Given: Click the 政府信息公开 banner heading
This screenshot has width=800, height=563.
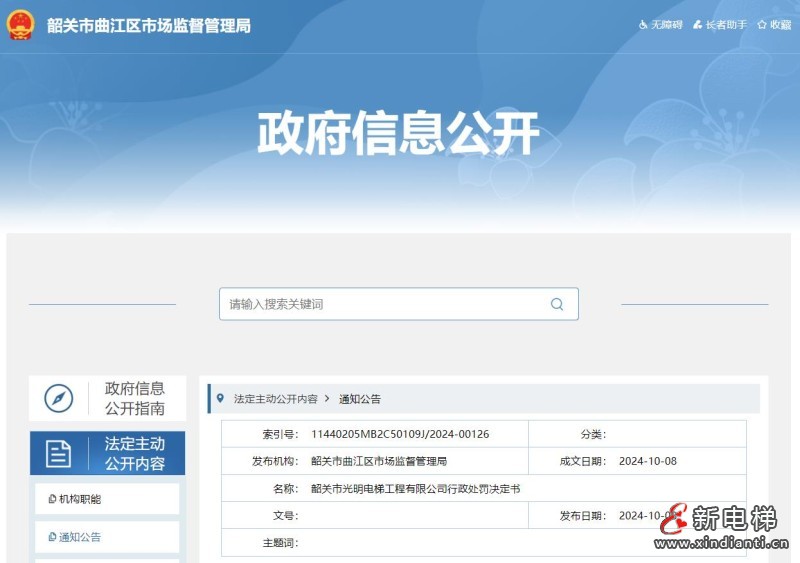Looking at the screenshot, I should tap(398, 133).
